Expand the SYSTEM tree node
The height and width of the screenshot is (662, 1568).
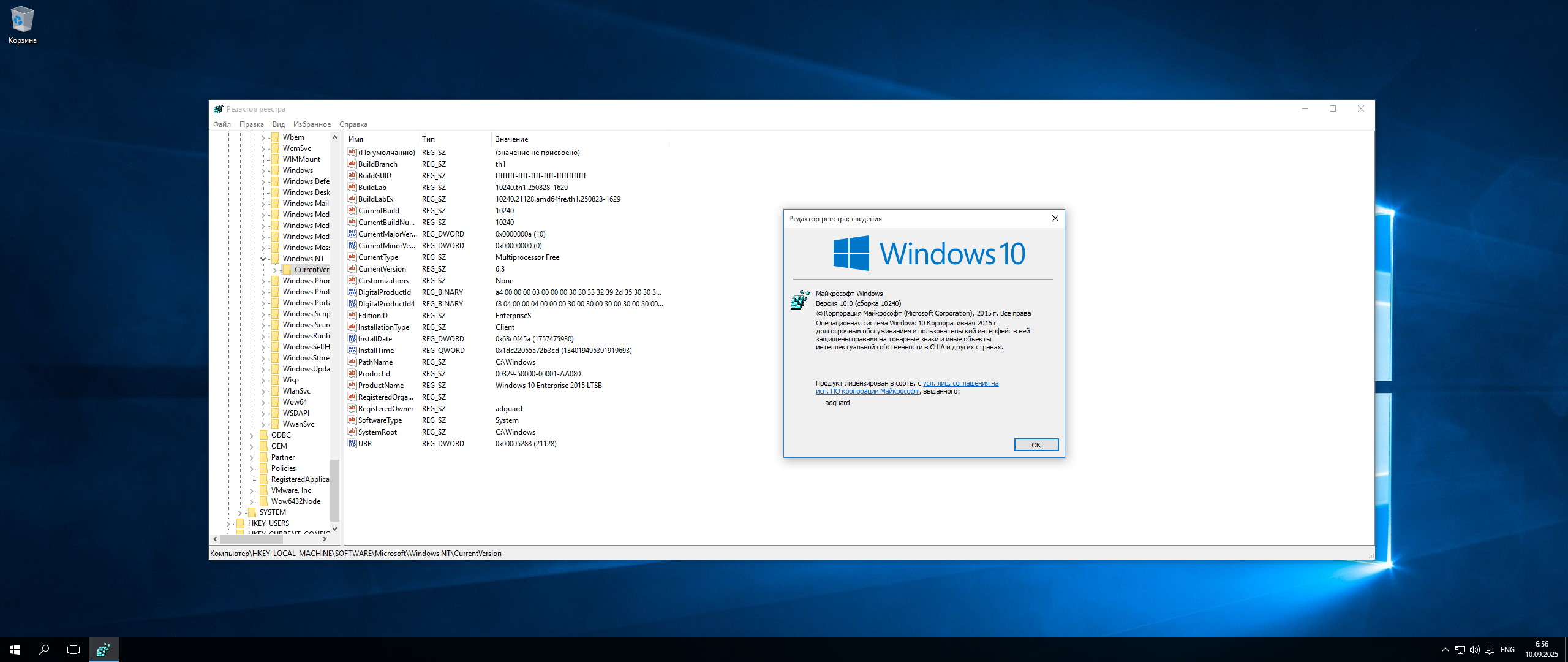point(239,512)
